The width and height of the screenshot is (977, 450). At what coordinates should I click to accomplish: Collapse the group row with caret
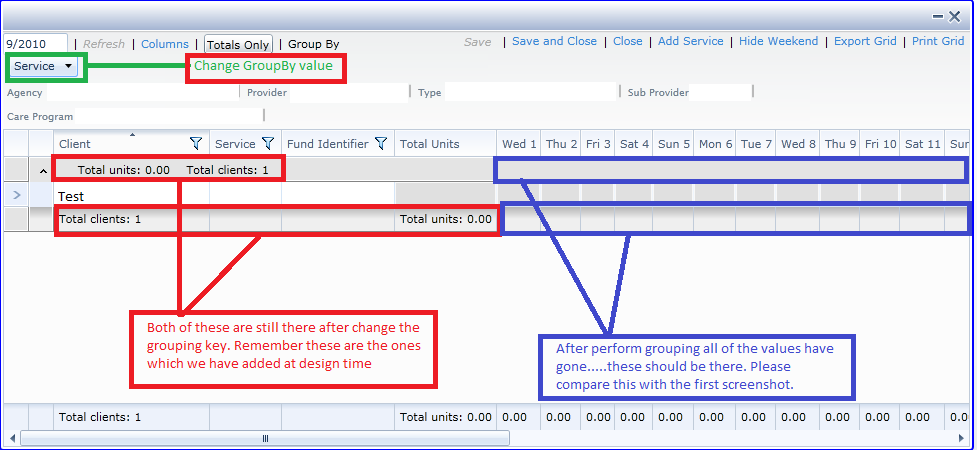pyautogui.click(x=42, y=170)
